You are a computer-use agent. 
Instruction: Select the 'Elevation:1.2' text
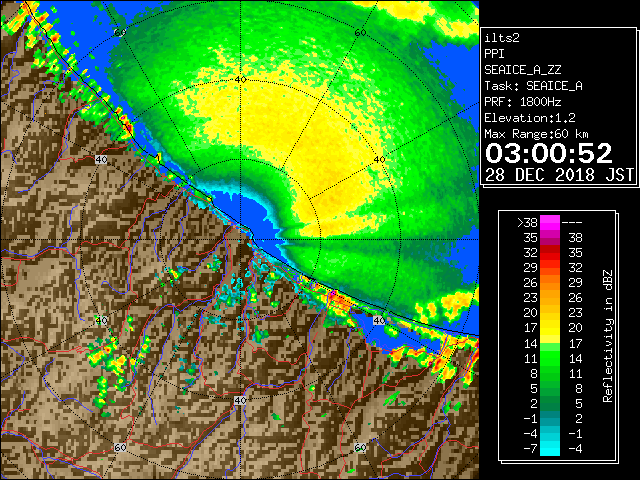click(x=530, y=118)
